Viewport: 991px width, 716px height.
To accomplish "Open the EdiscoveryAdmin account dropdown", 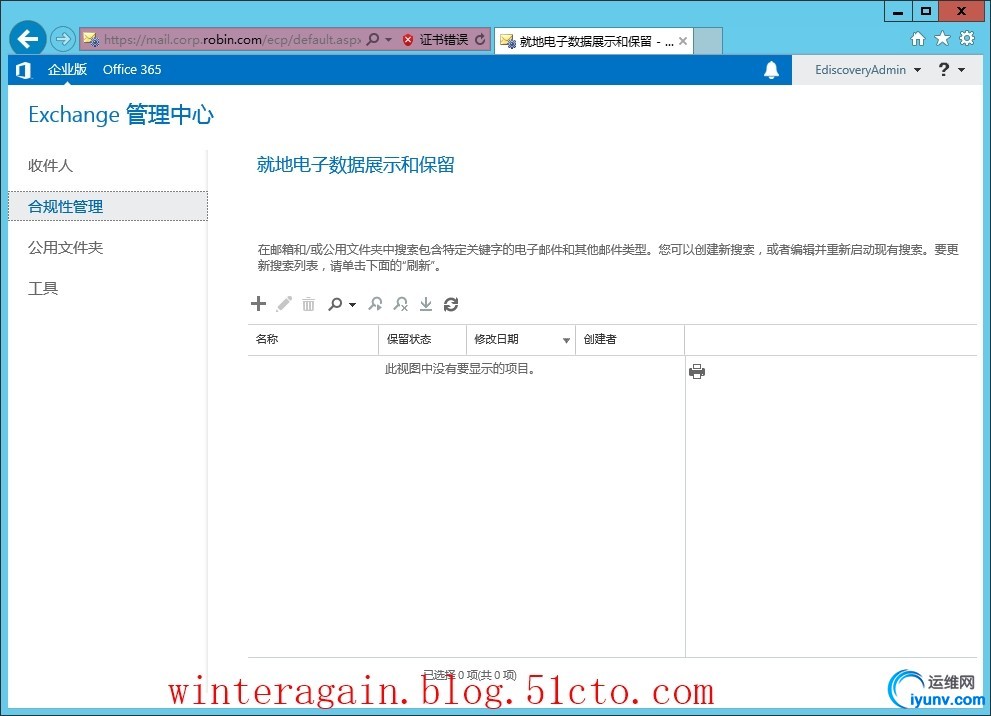I will [x=868, y=70].
